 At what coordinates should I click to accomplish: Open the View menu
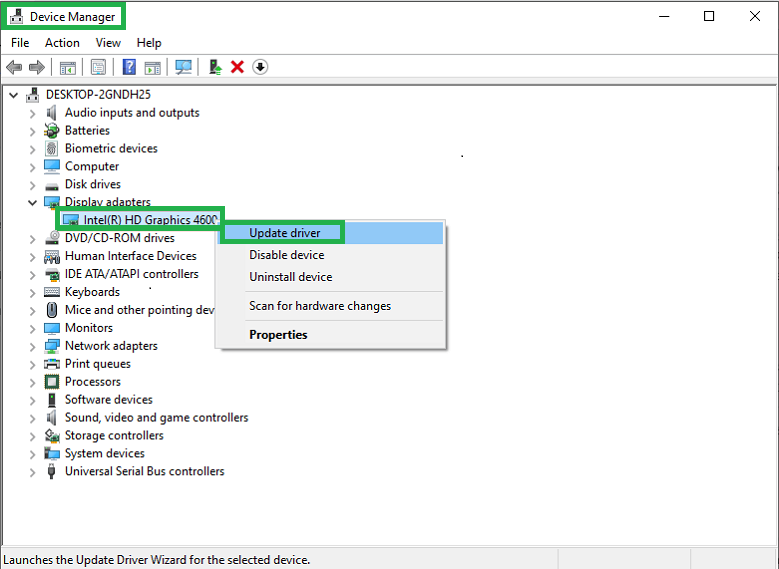[x=108, y=43]
